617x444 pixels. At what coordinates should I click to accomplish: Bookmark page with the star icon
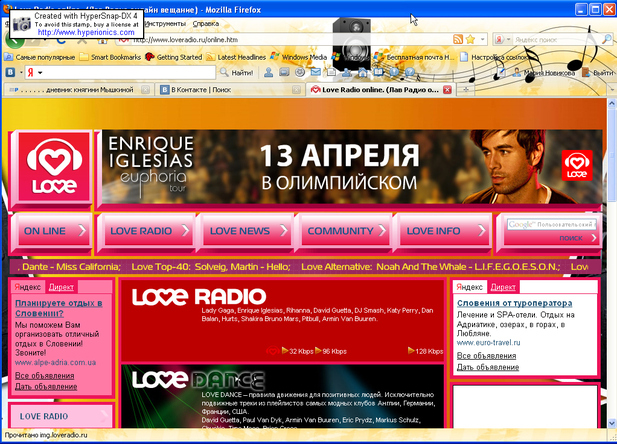click(470, 39)
